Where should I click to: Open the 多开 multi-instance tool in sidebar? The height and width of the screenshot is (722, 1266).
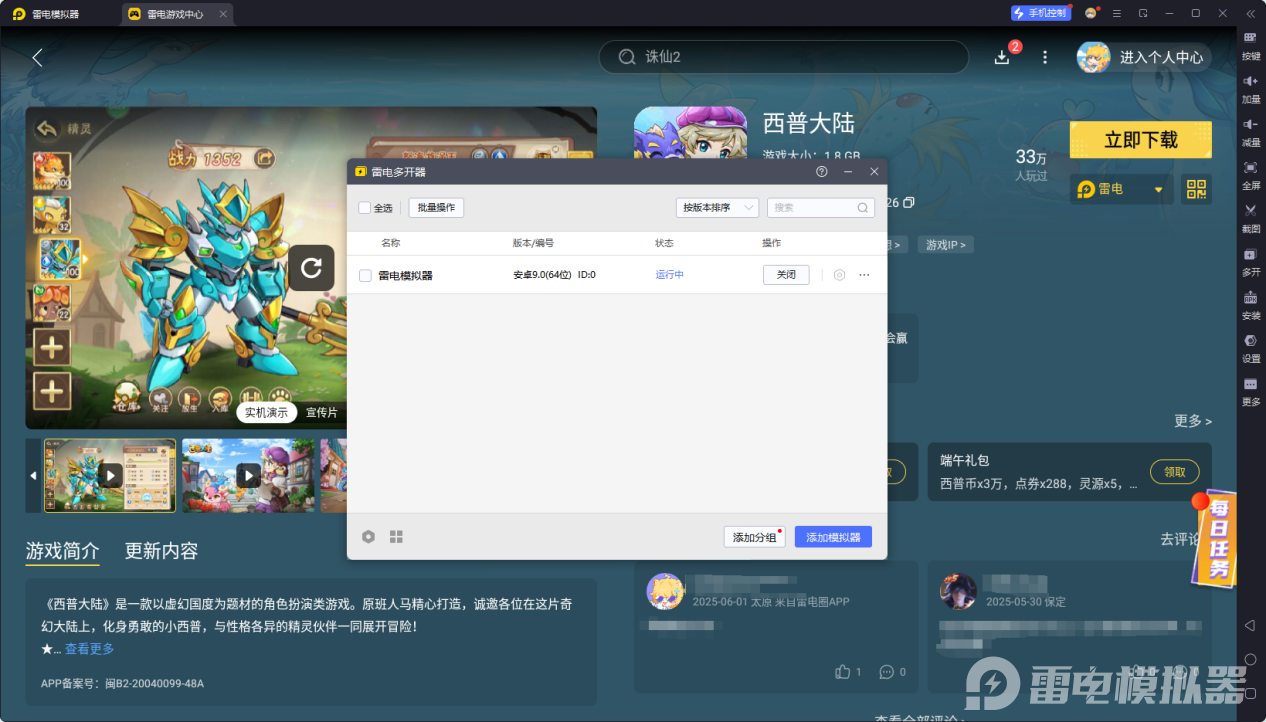coord(1251,260)
